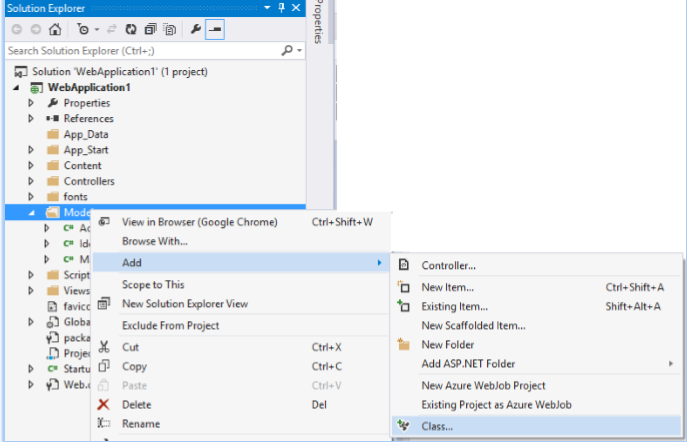Choose Existing Item... from Add submenu
This screenshot has width=687, height=442.
[537, 306]
